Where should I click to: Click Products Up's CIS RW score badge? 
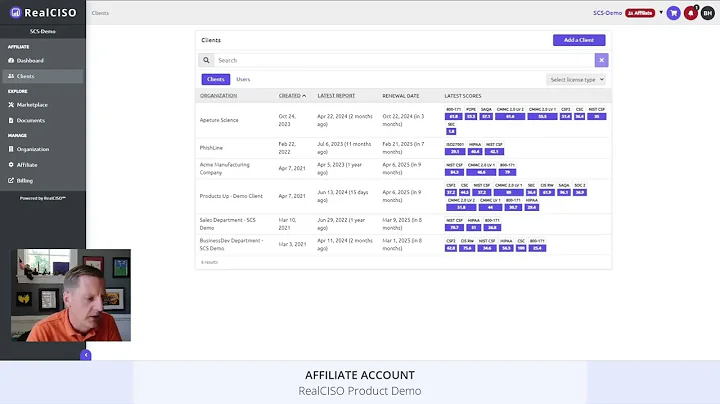[x=547, y=192]
